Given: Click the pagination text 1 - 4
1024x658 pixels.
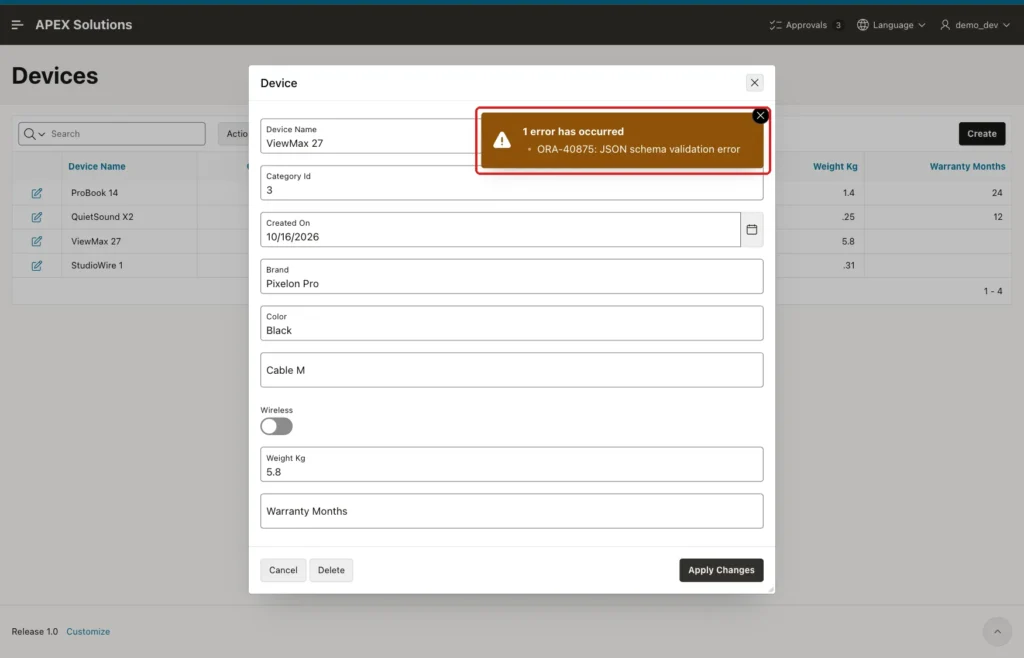Looking at the screenshot, I should tap(993, 291).
